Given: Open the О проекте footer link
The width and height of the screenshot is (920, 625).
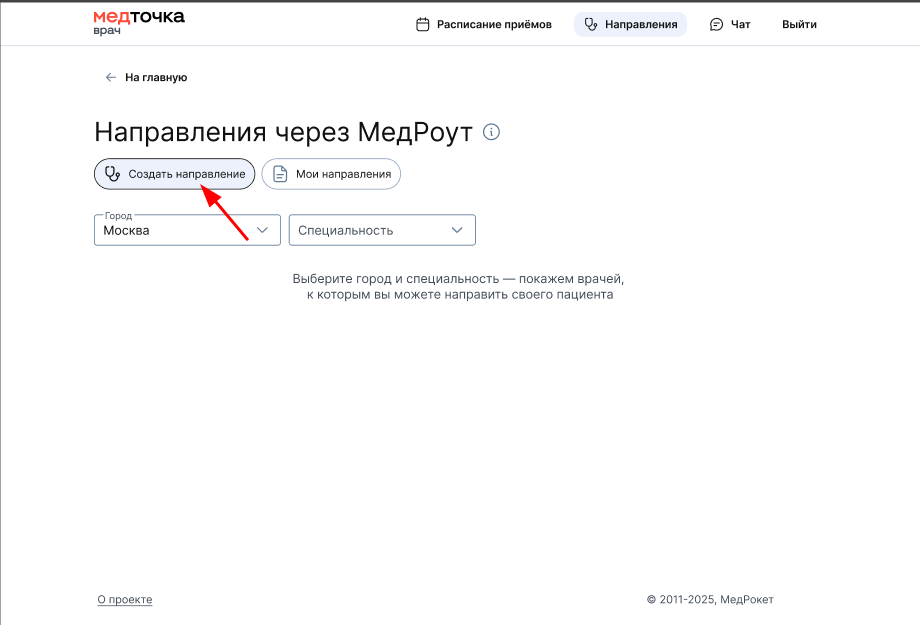Looking at the screenshot, I should point(125,599).
